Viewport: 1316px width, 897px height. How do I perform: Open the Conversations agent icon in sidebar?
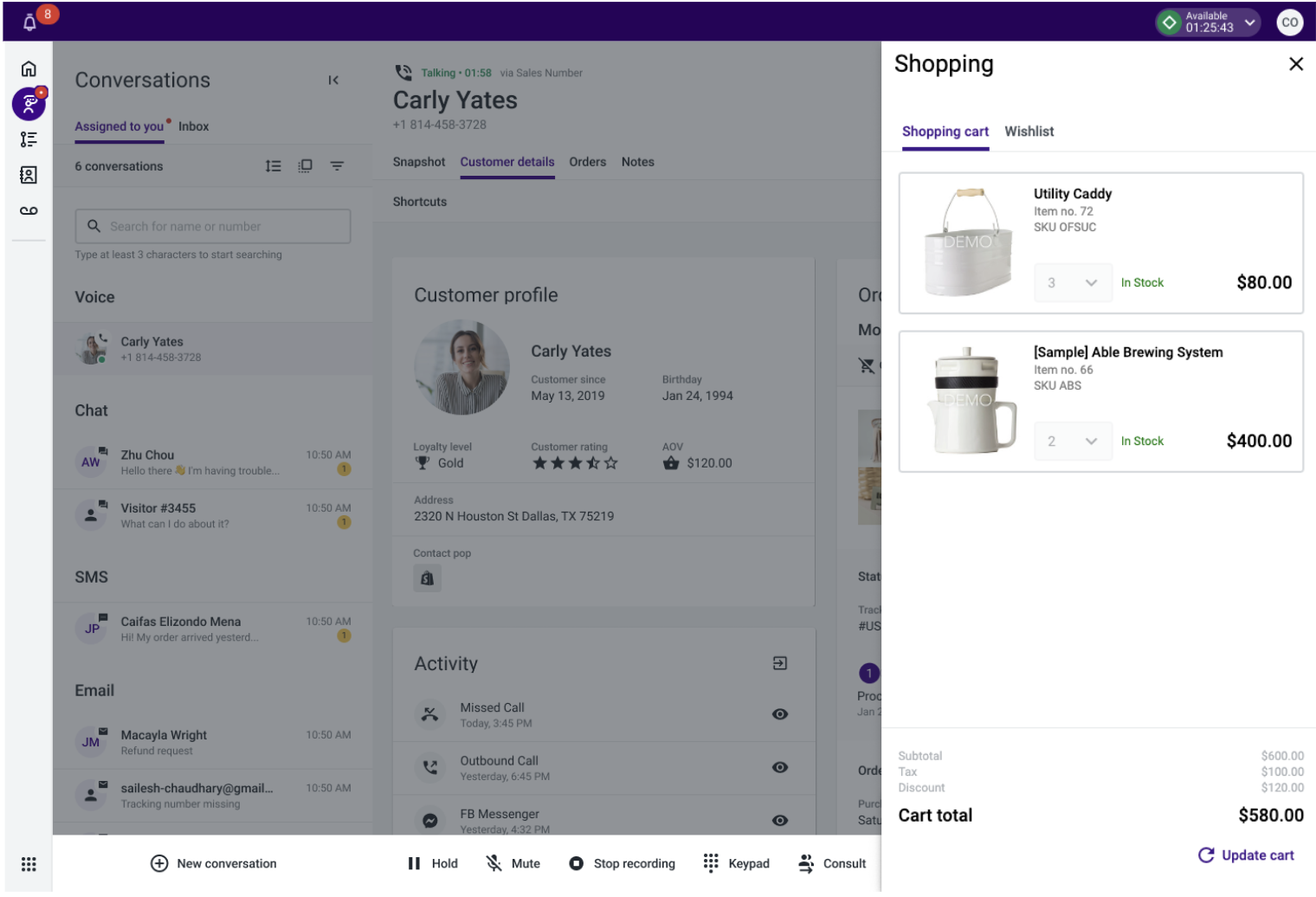tap(29, 104)
